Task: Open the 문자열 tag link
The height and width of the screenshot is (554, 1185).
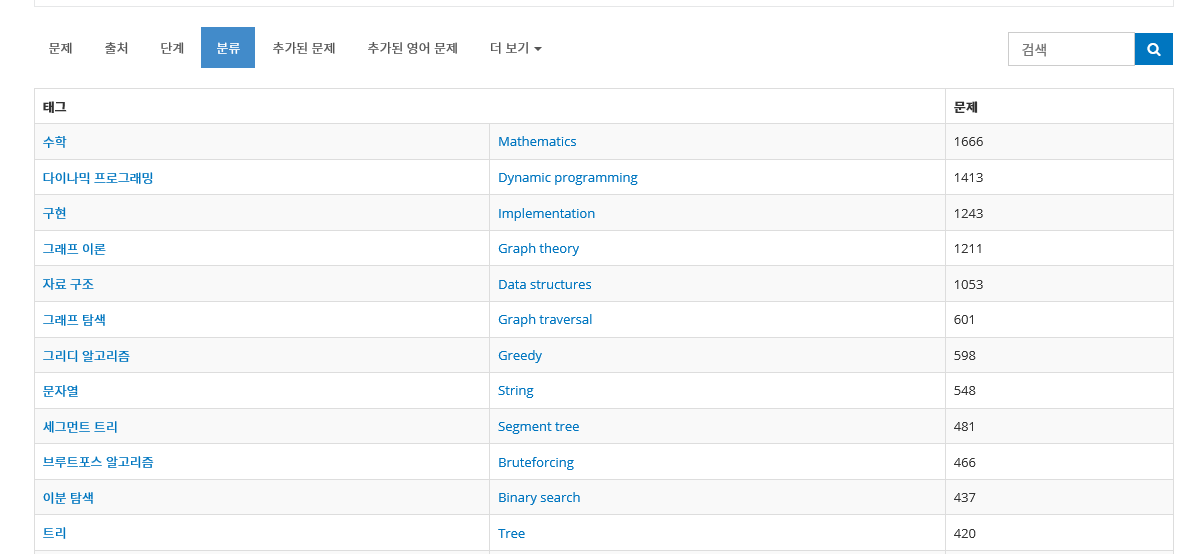Action: (x=60, y=391)
